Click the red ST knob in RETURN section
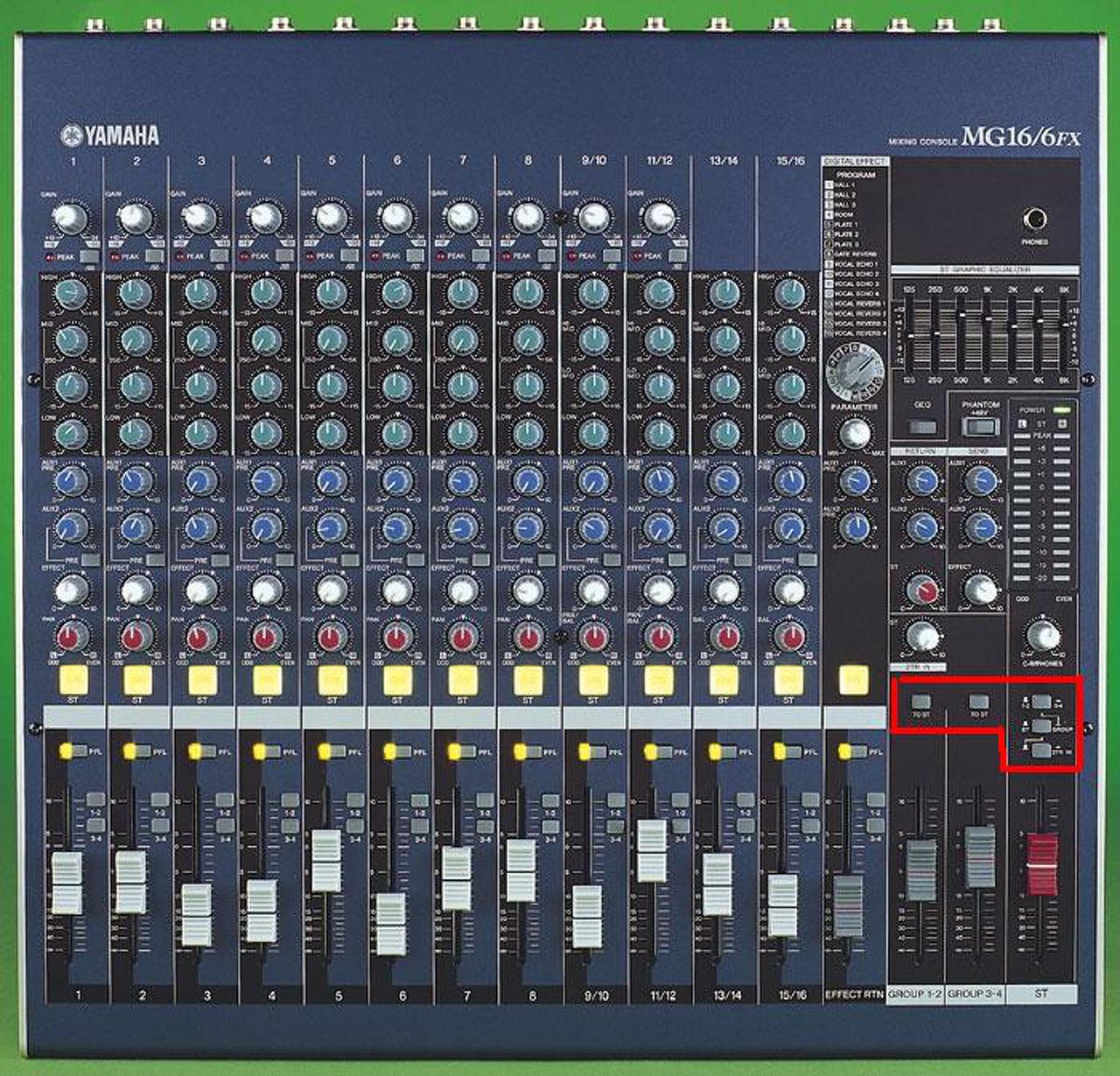 (x=922, y=590)
